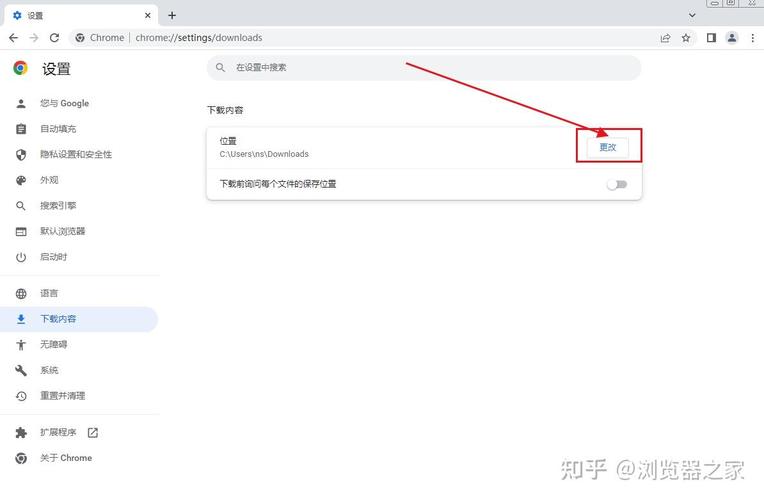
Task: Click the 下载内容 section heading
Action: click(x=225, y=110)
